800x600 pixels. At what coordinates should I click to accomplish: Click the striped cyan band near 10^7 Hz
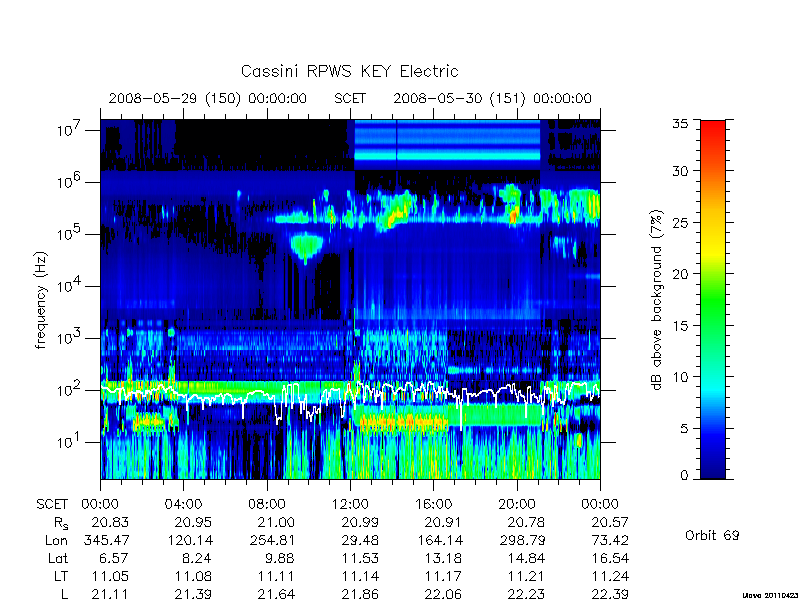click(x=447, y=142)
